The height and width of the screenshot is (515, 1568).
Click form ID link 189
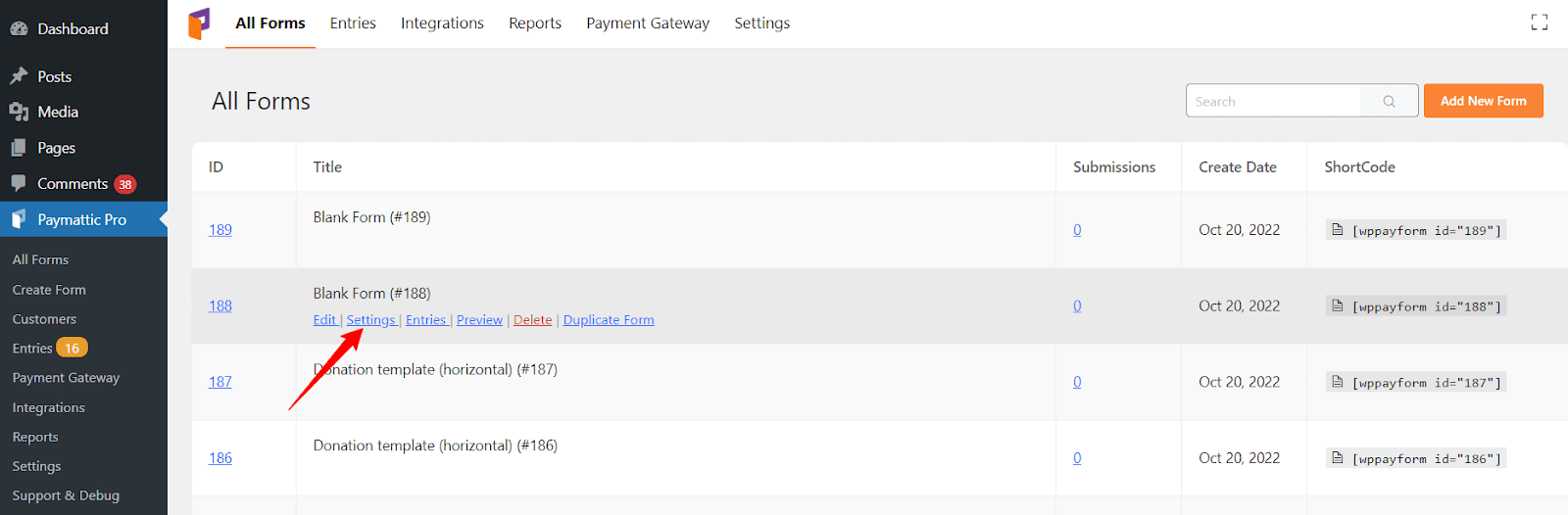[220, 230]
